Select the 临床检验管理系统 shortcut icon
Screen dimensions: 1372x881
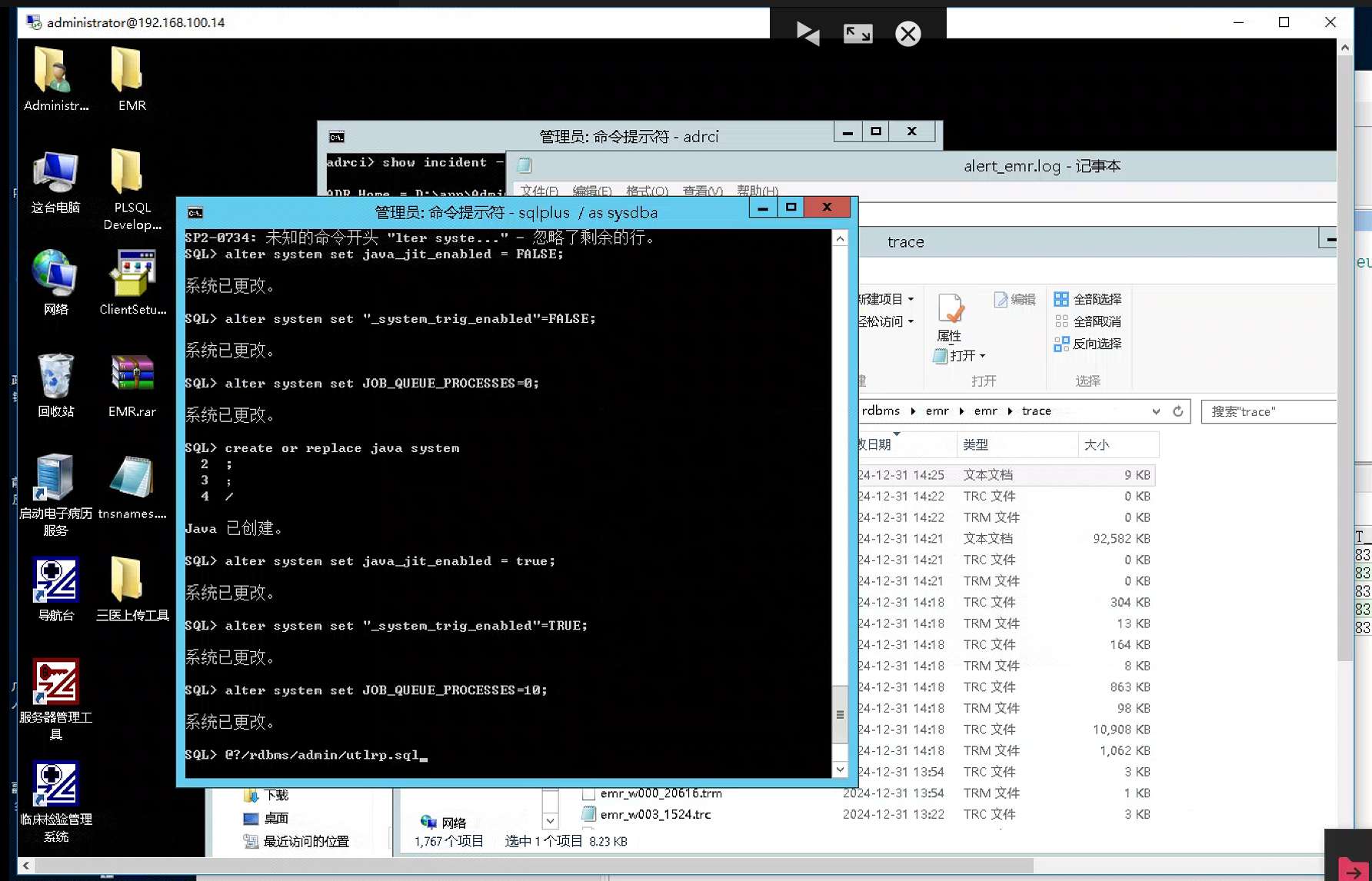55,801
